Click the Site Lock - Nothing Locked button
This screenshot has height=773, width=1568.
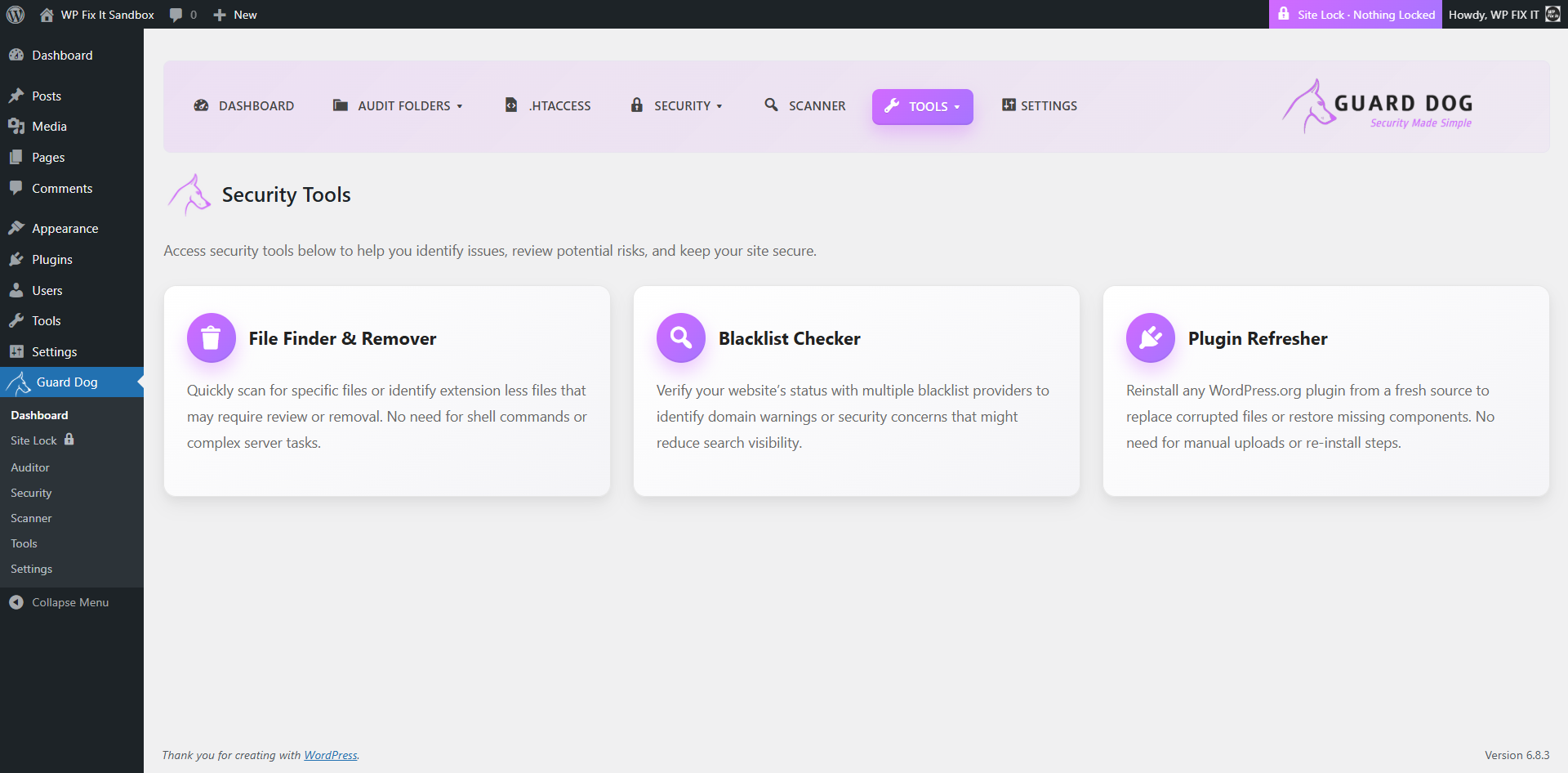pos(1356,15)
